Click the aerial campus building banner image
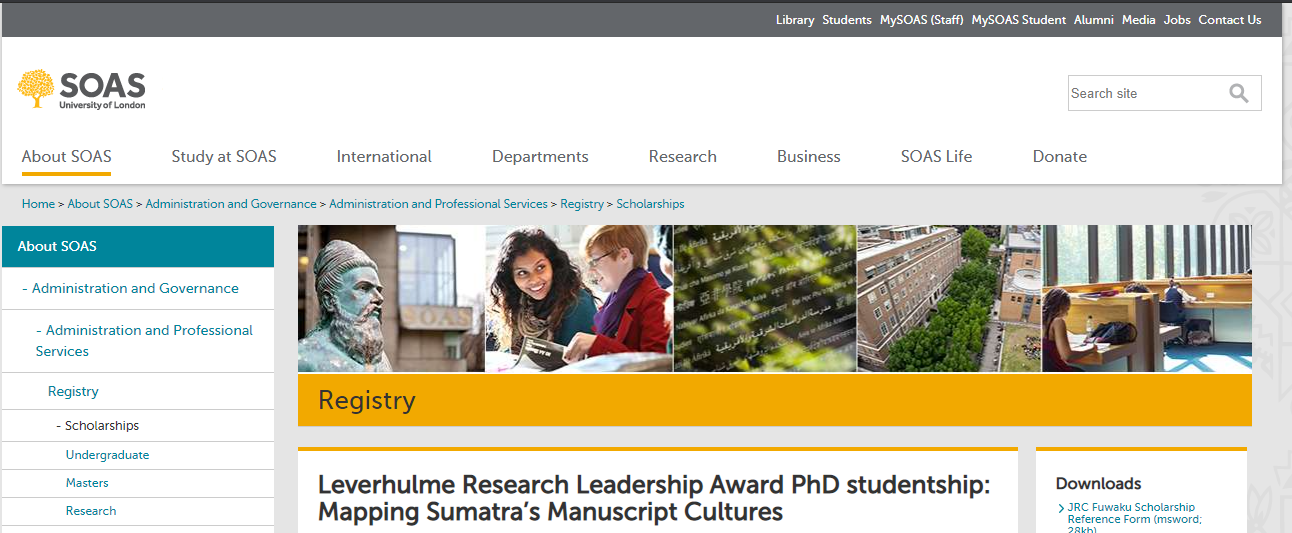1292x533 pixels. [x=949, y=298]
